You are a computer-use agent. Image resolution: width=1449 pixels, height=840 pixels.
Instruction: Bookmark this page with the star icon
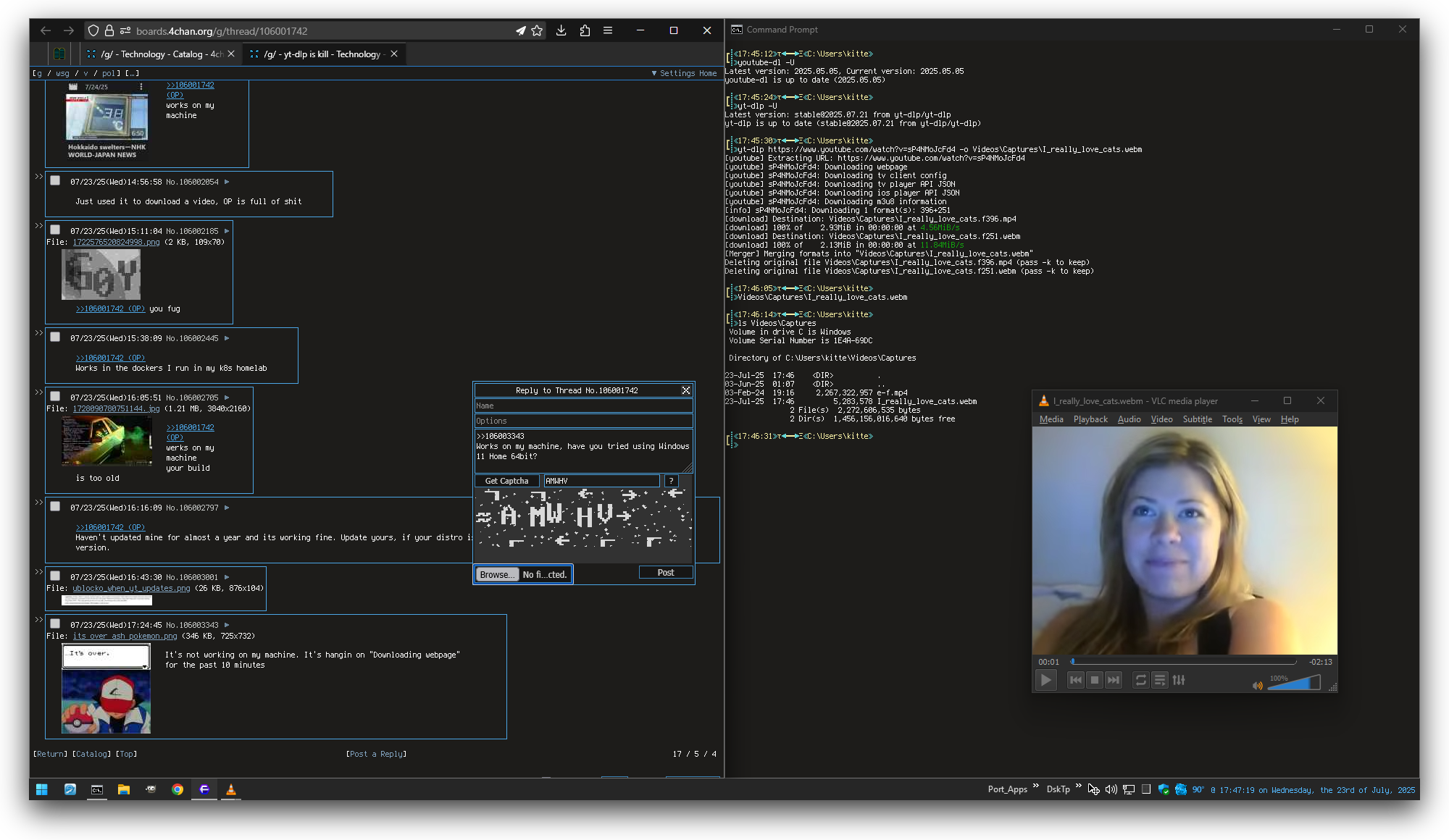click(x=537, y=30)
